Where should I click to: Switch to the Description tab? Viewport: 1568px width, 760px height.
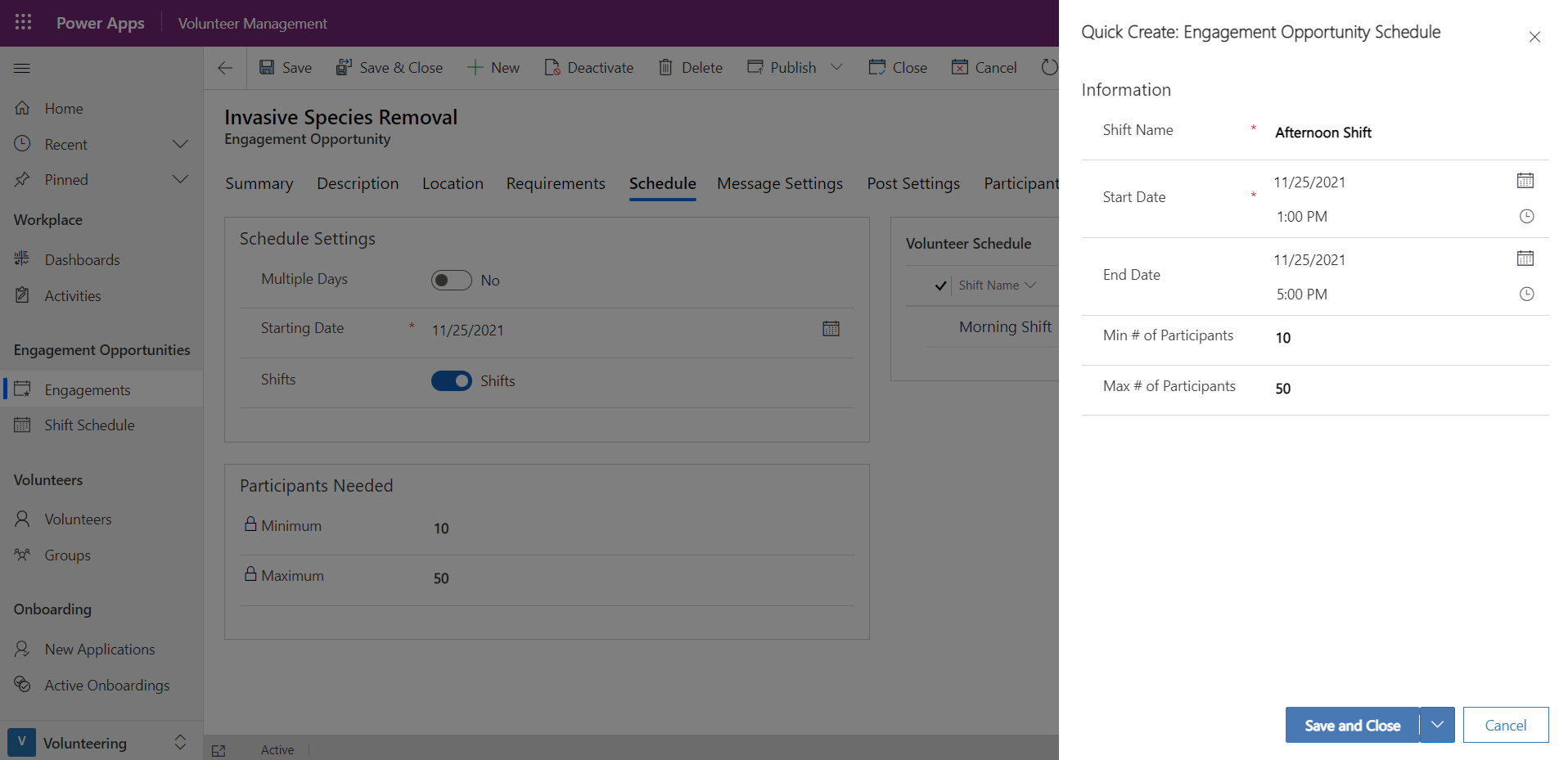coord(358,183)
